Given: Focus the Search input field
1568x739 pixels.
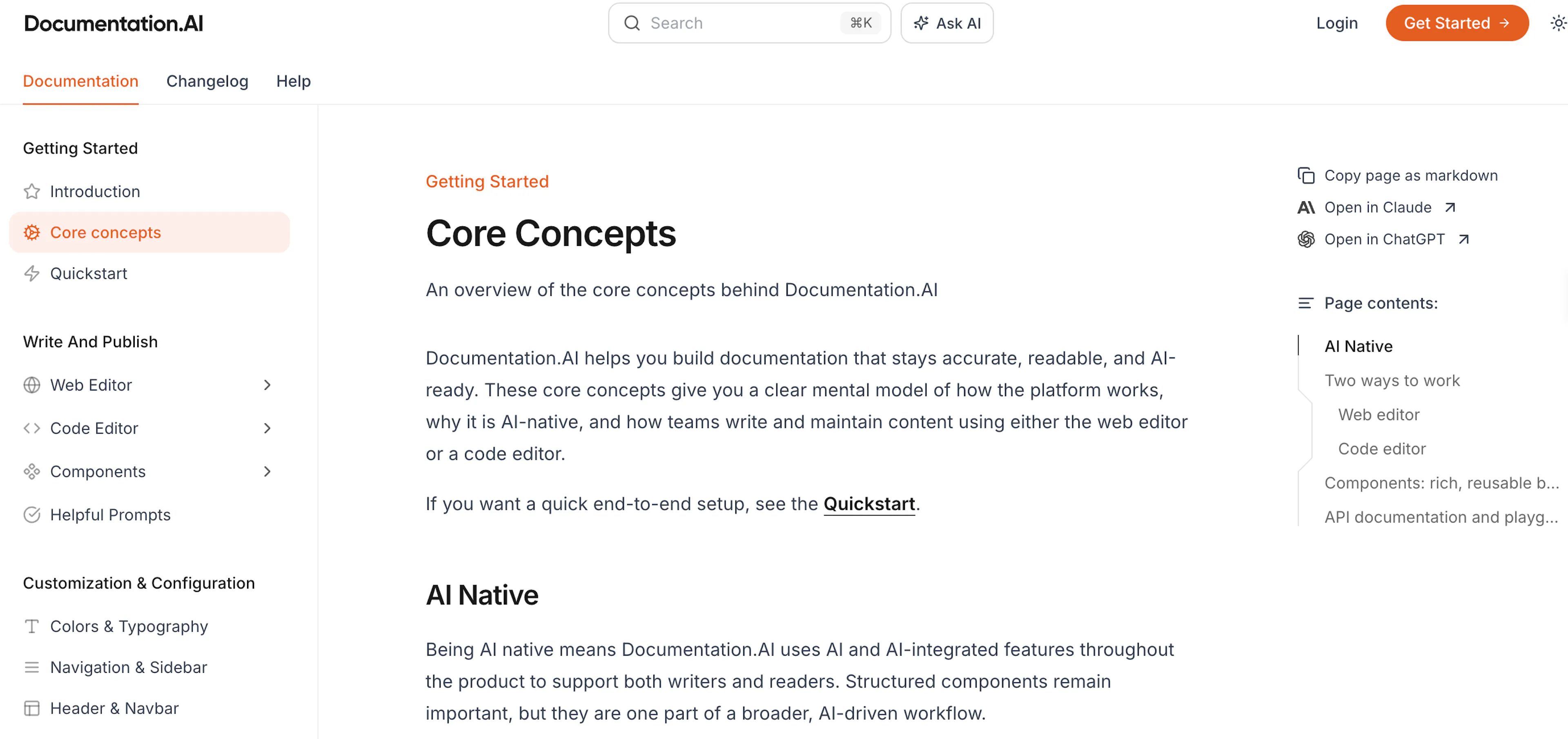Looking at the screenshot, I should 749,23.
